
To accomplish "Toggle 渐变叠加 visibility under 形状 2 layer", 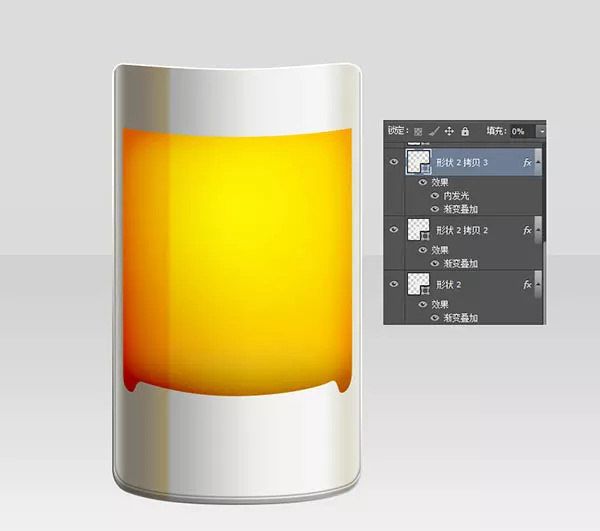I will pyautogui.click(x=435, y=318).
